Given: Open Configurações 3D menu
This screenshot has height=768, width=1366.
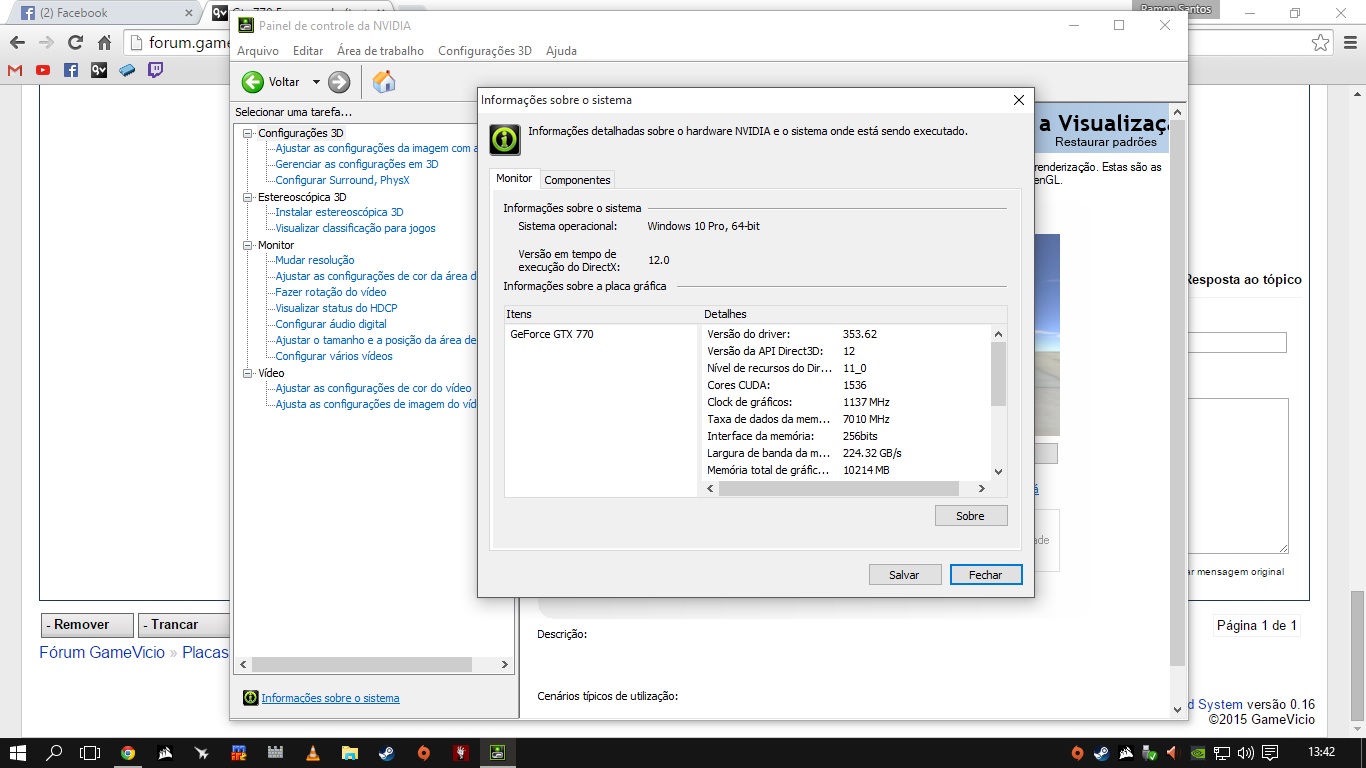Looking at the screenshot, I should click(x=485, y=51).
